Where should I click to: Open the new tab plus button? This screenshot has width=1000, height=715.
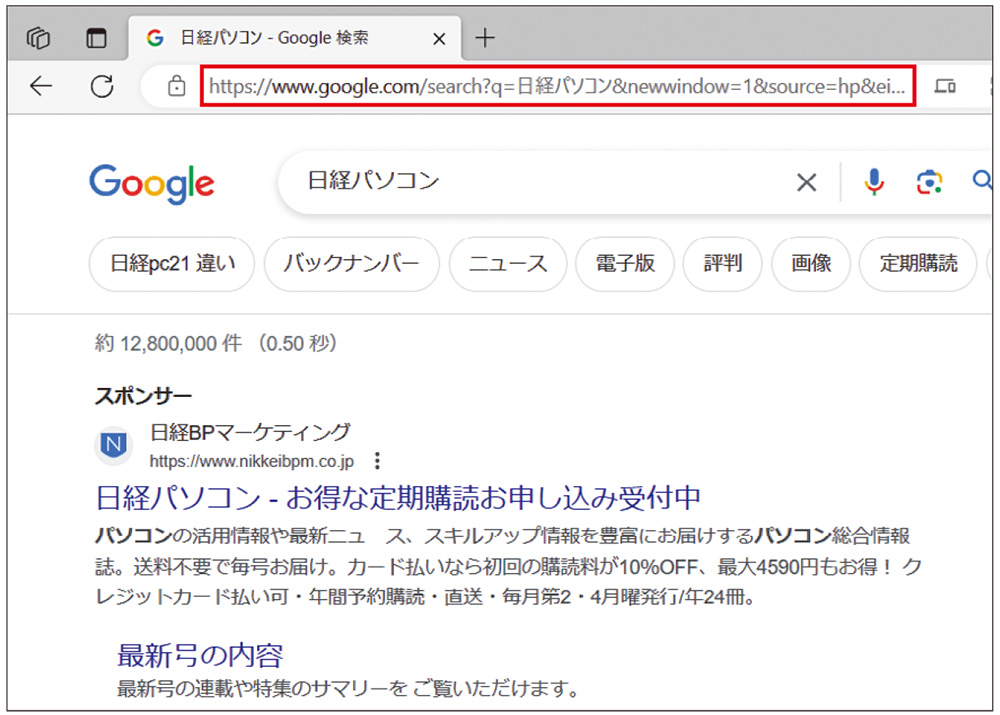click(485, 39)
